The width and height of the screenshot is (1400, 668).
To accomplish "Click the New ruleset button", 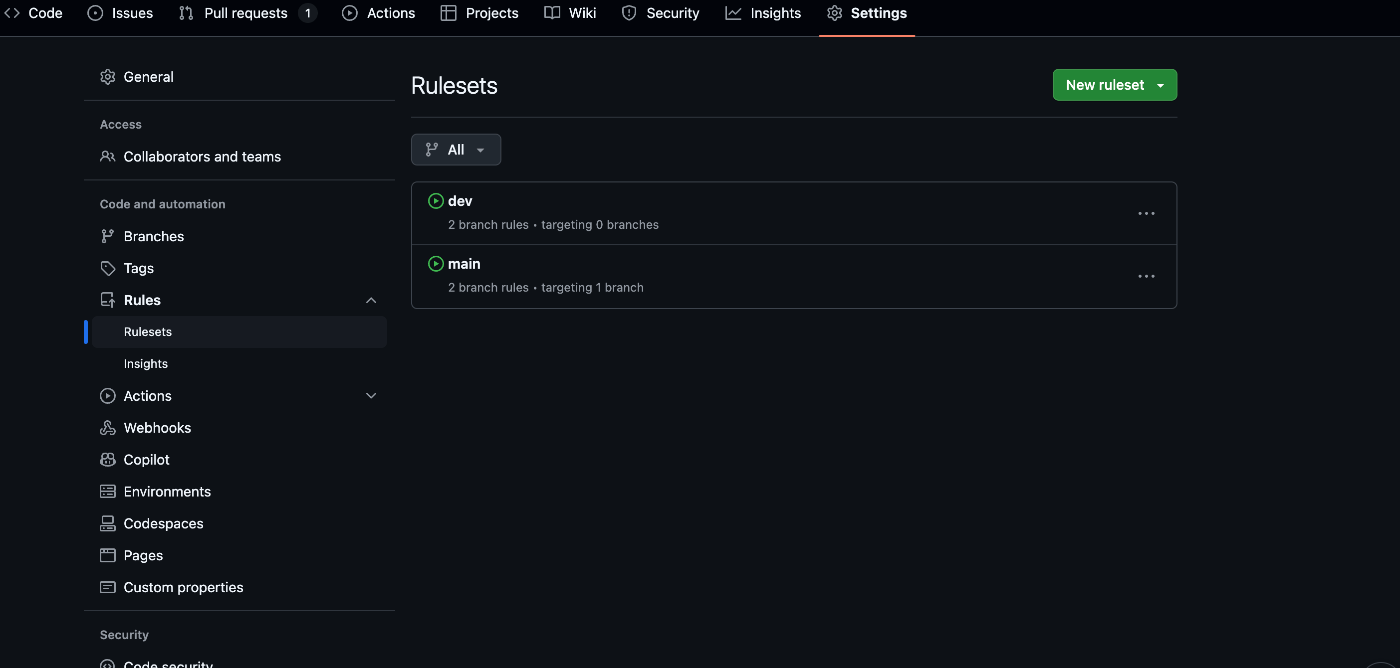I will [x=1115, y=85].
